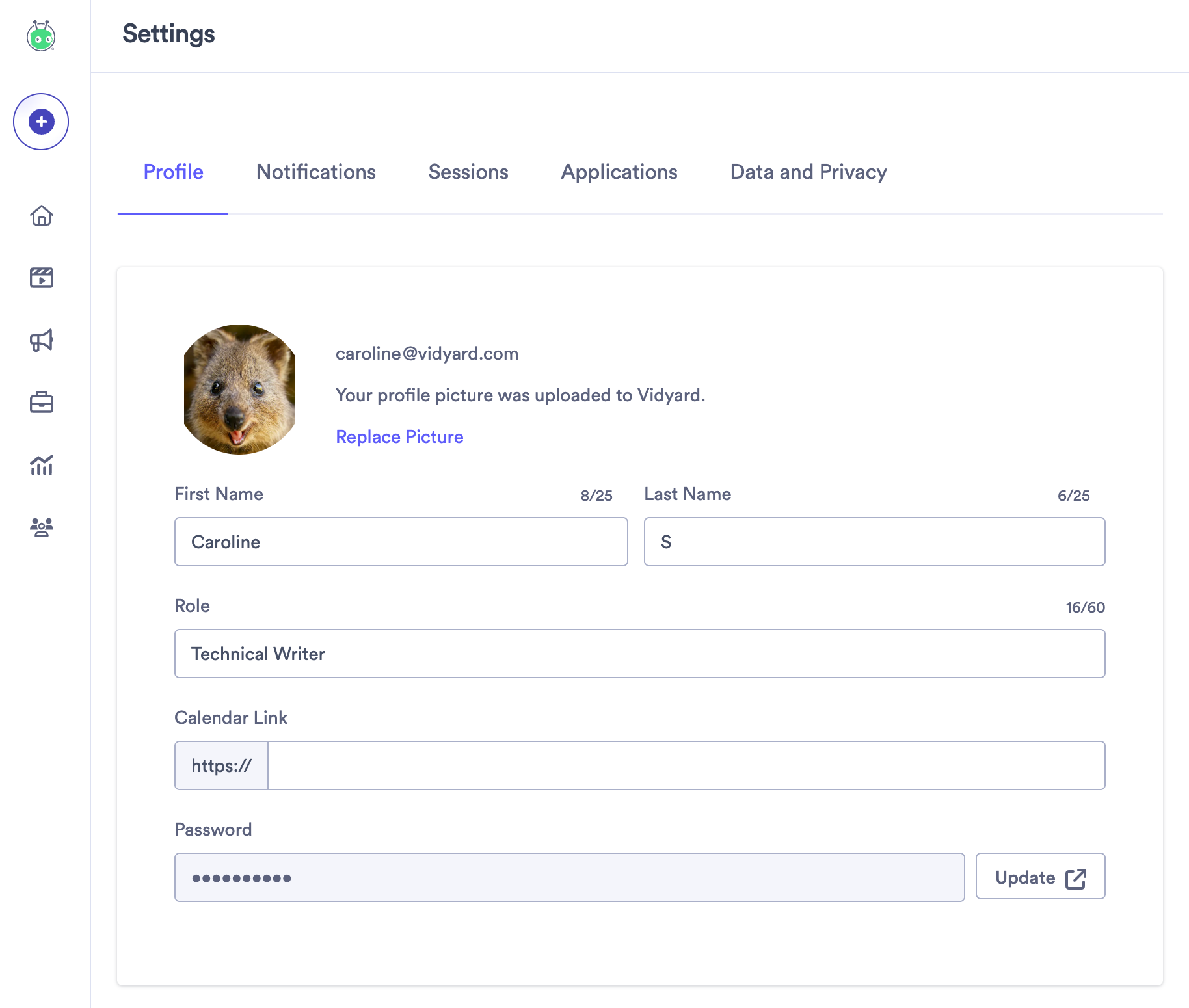This screenshot has width=1189, height=1008.
Task: Open the Analytics chart icon
Action: (41, 466)
